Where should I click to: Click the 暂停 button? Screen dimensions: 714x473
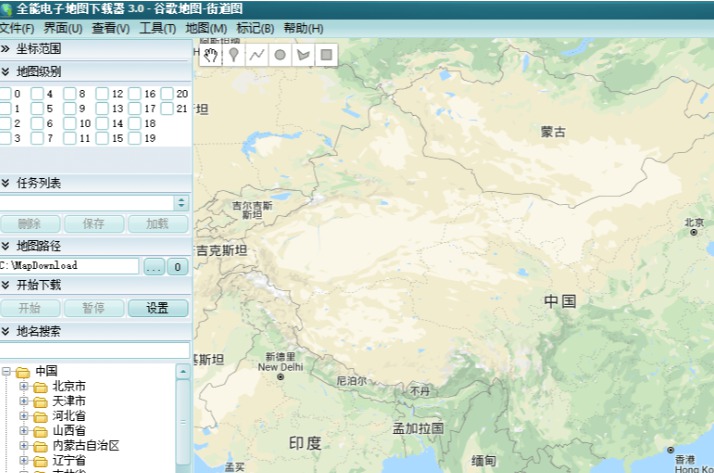94,308
